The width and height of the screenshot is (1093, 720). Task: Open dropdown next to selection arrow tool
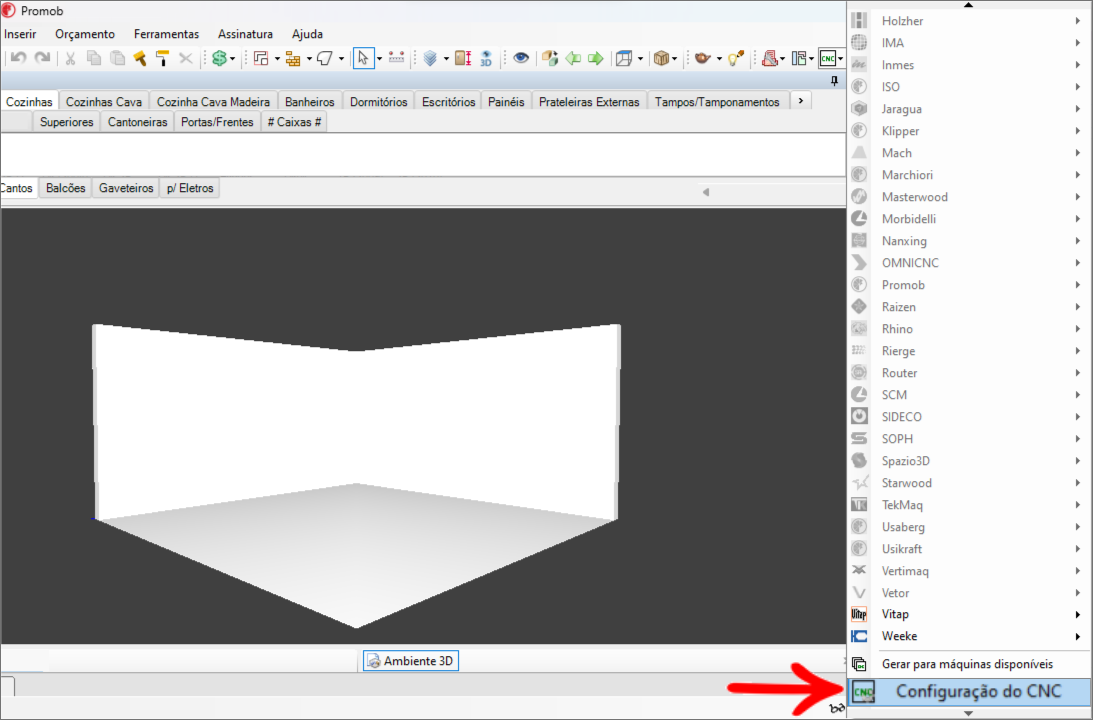[379, 59]
